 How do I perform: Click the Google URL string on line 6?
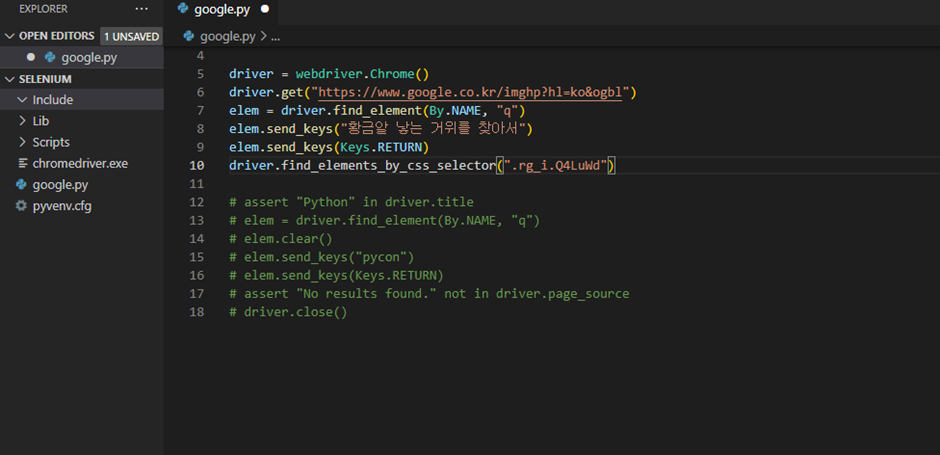click(x=471, y=92)
